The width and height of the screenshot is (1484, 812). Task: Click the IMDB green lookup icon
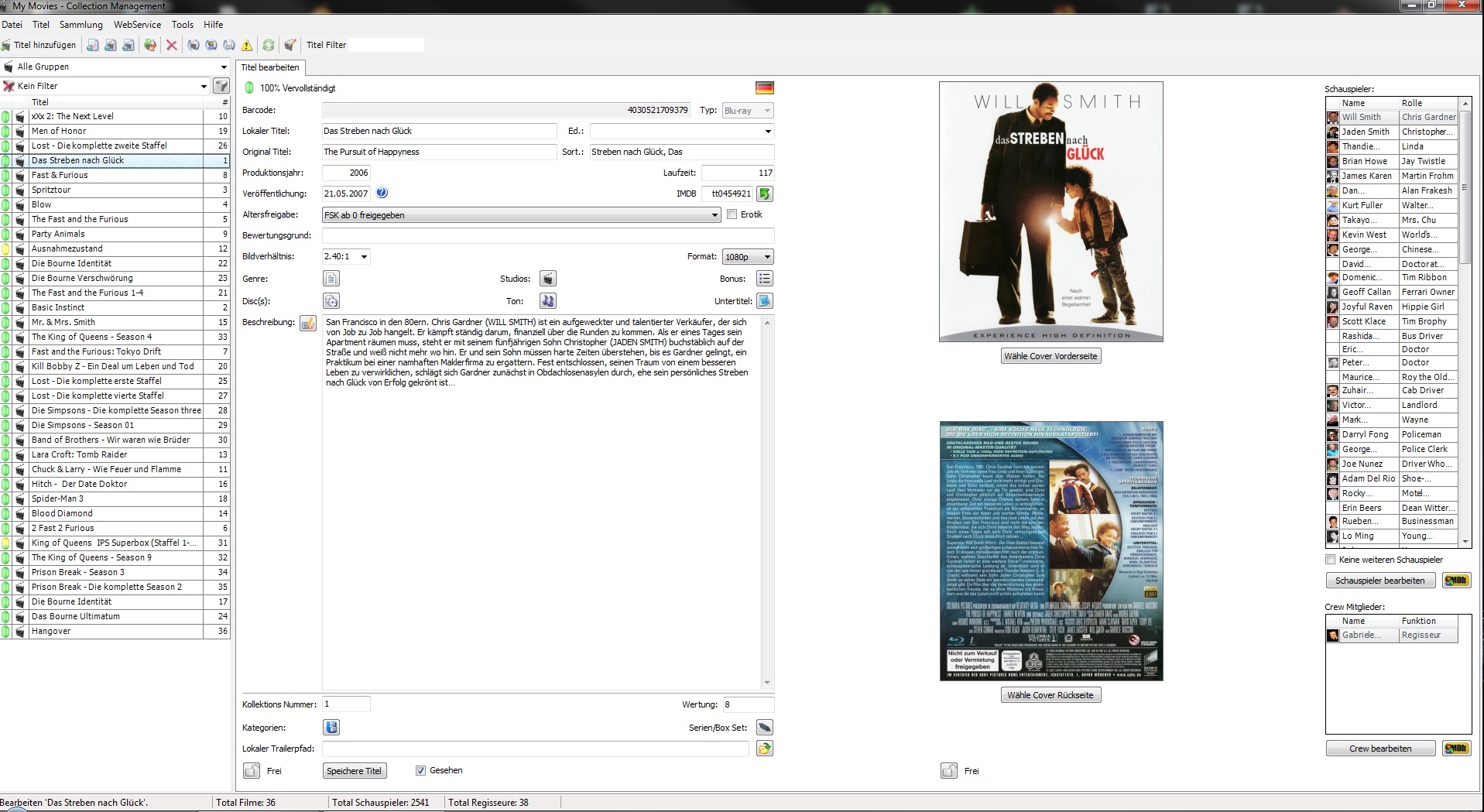click(x=765, y=194)
